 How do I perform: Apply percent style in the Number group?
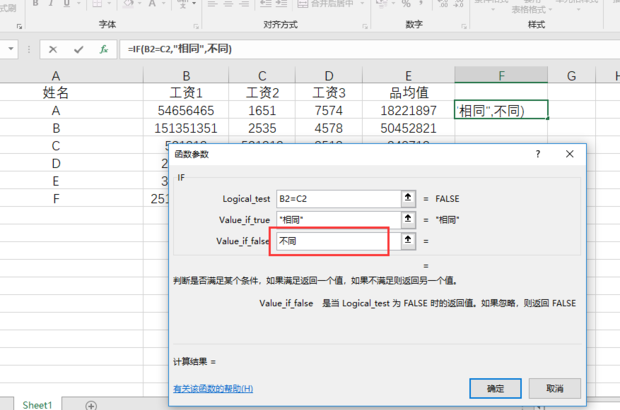(406, 4)
